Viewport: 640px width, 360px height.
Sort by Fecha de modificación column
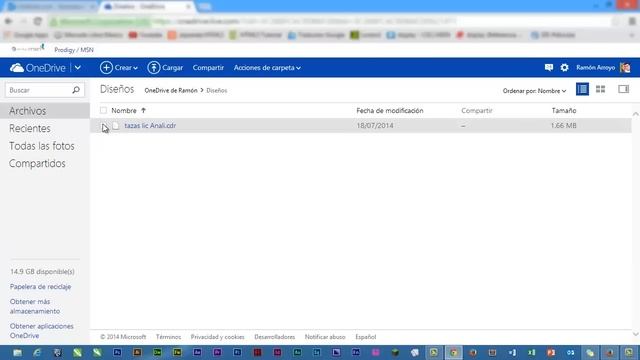(x=390, y=111)
